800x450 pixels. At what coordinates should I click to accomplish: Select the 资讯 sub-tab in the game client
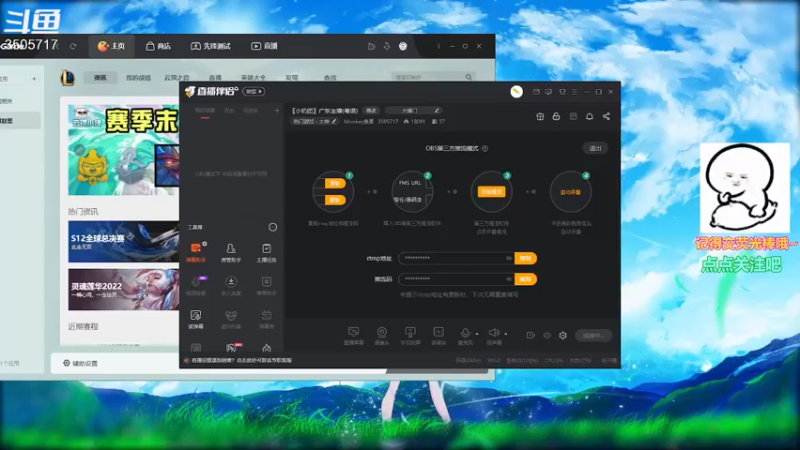tap(100, 78)
